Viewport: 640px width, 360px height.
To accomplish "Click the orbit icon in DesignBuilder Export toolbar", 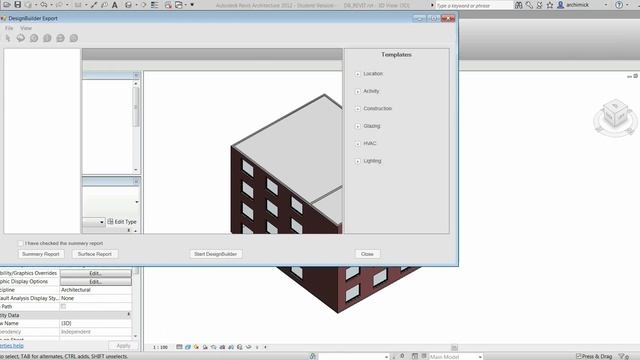I will coord(20,38).
